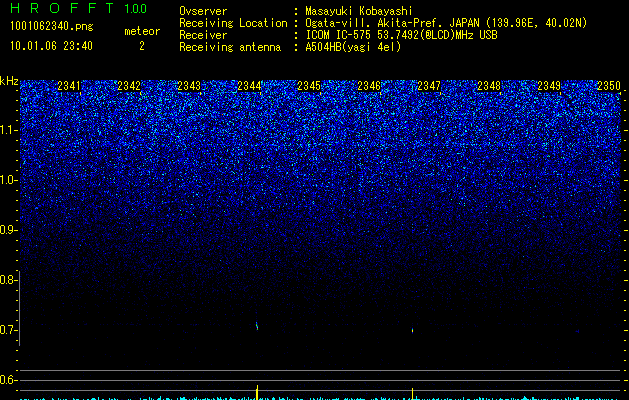Click the 2348 time marker
629x400 pixels.
(x=489, y=86)
